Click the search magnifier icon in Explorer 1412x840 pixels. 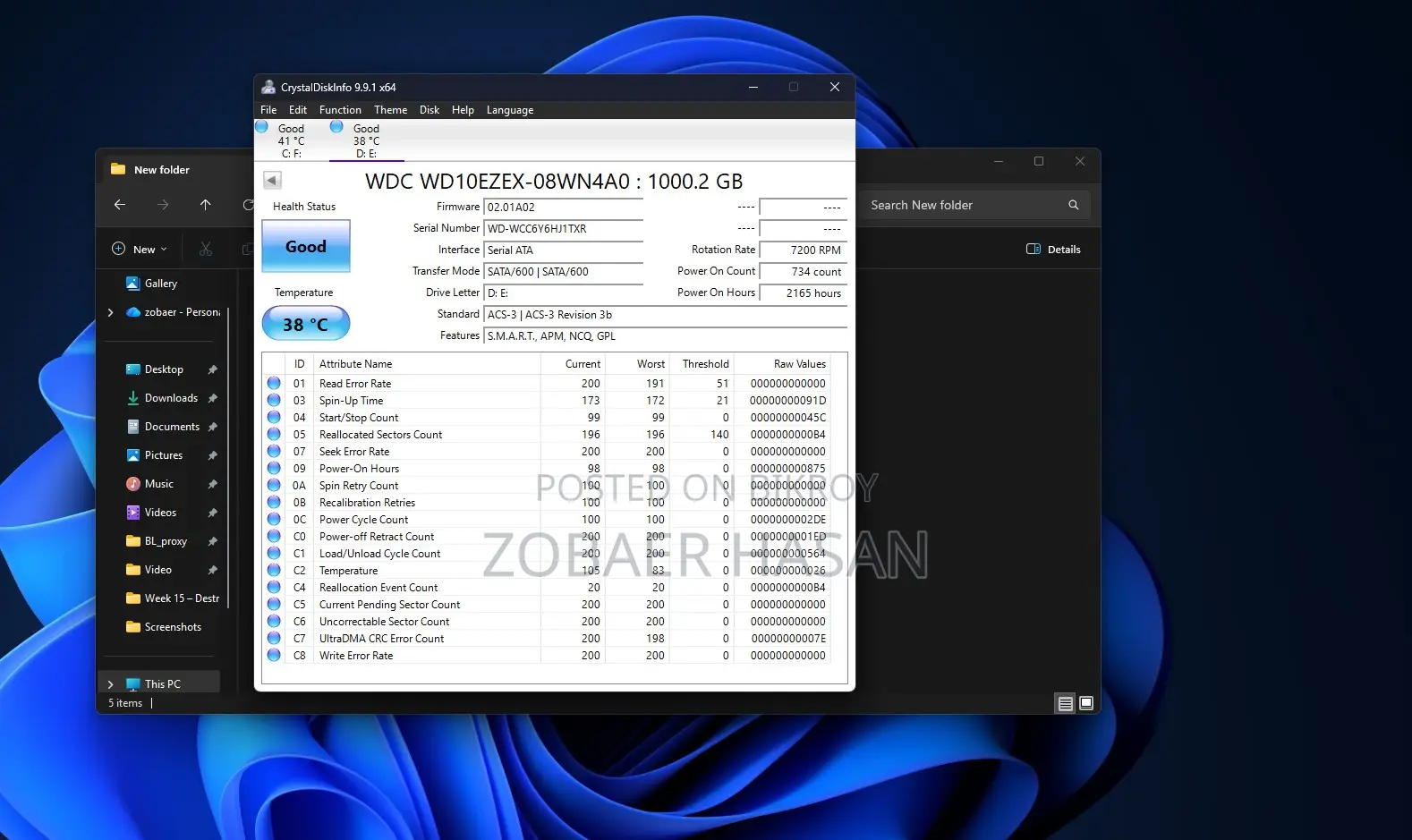(1074, 205)
